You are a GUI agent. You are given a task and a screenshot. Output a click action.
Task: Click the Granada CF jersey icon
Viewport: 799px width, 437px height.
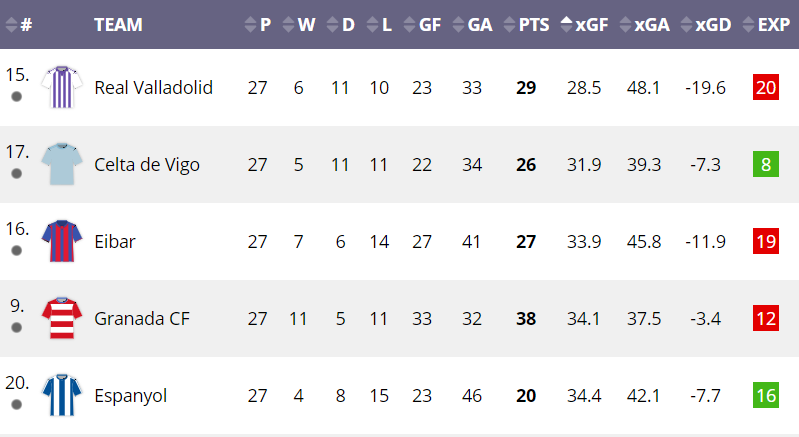click(62, 318)
